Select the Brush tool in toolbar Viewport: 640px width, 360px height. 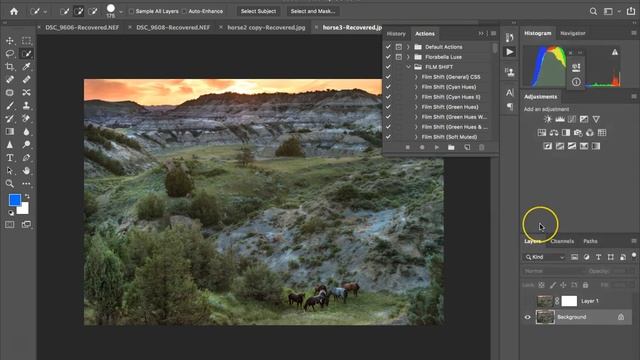[x=10, y=106]
